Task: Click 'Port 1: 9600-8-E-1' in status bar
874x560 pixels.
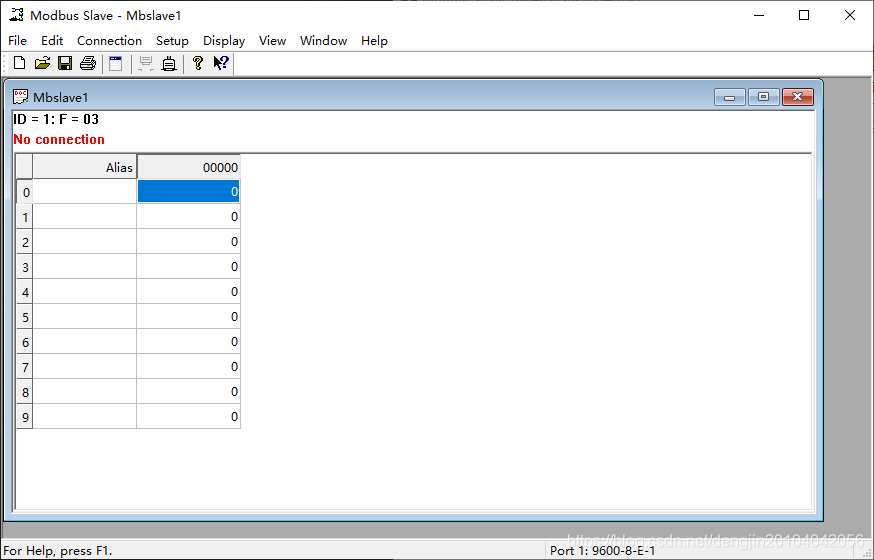Action: pyautogui.click(x=603, y=551)
